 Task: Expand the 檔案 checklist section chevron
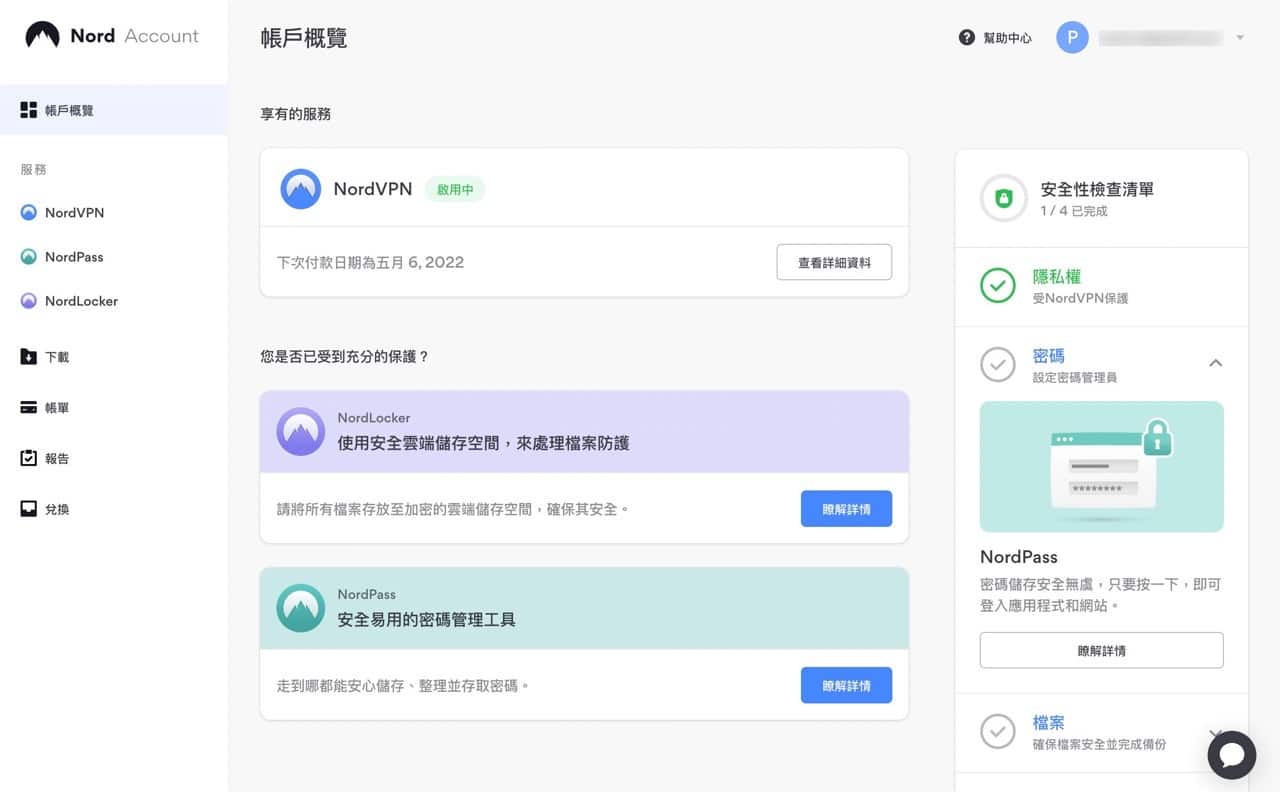coord(1215,734)
